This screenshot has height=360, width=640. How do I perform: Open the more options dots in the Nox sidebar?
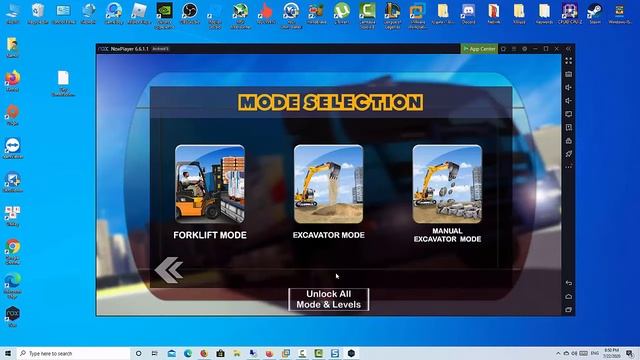[569, 167]
